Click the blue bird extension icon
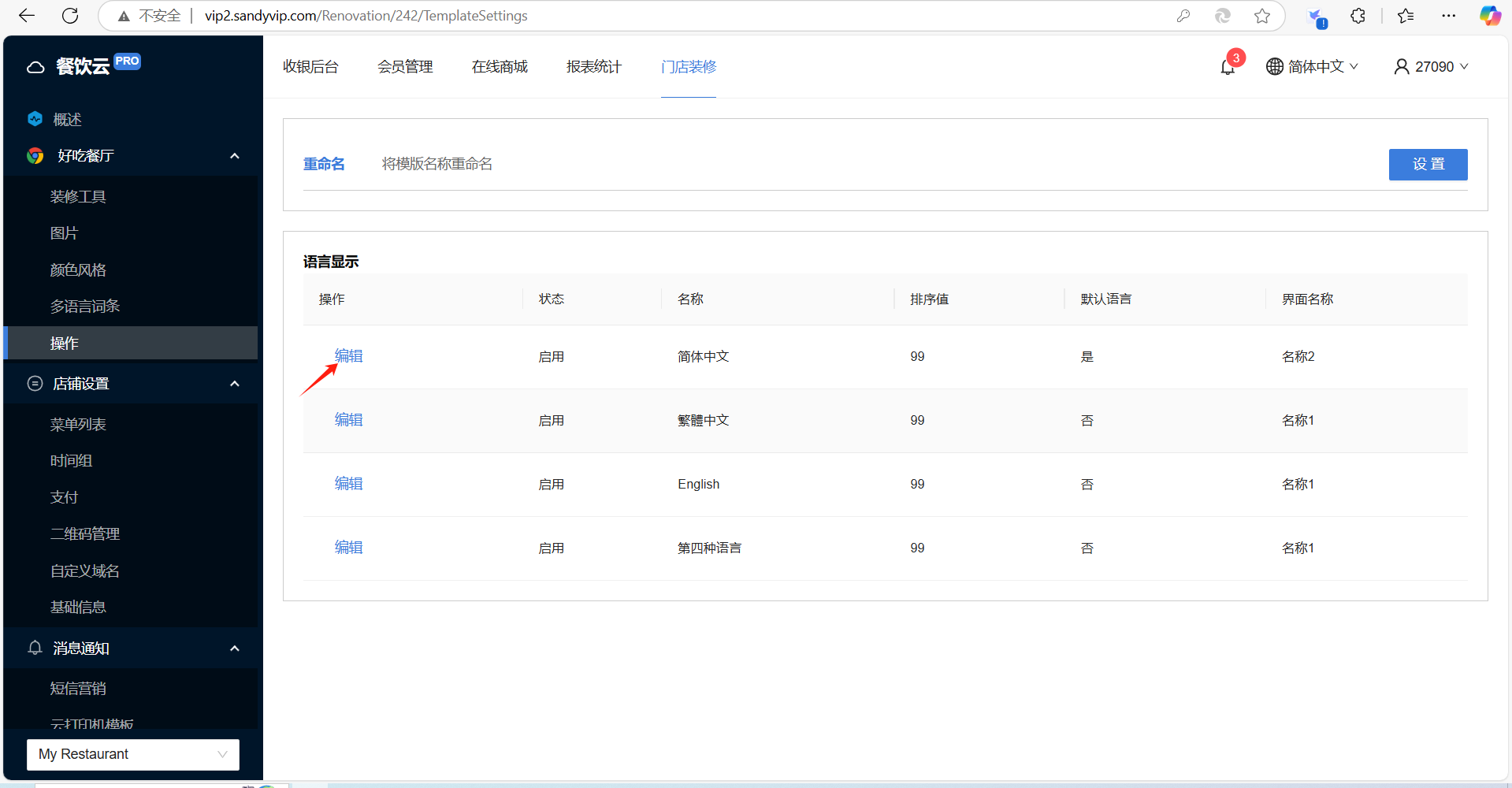Screen dimensions: 1512x788 1316,17
